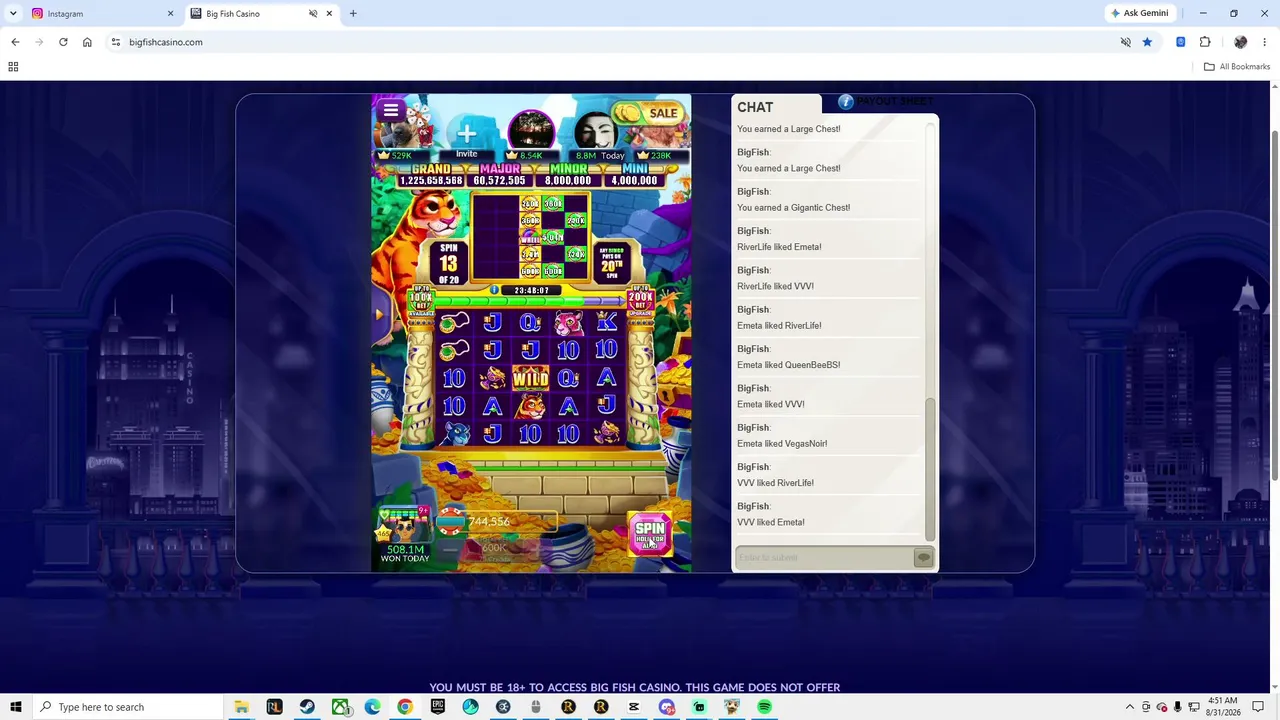This screenshot has width=1280, height=720.
Task: Open File Explorer from the taskbar
Action: [241, 707]
